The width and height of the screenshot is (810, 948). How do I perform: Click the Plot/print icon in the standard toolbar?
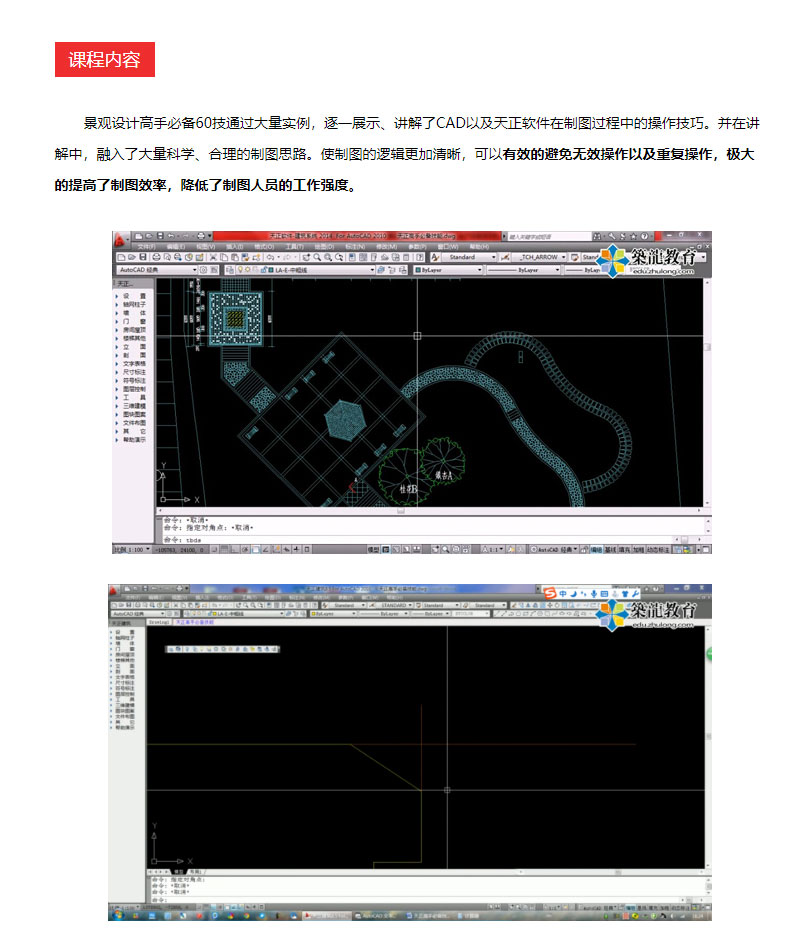pyautogui.click(x=156, y=257)
